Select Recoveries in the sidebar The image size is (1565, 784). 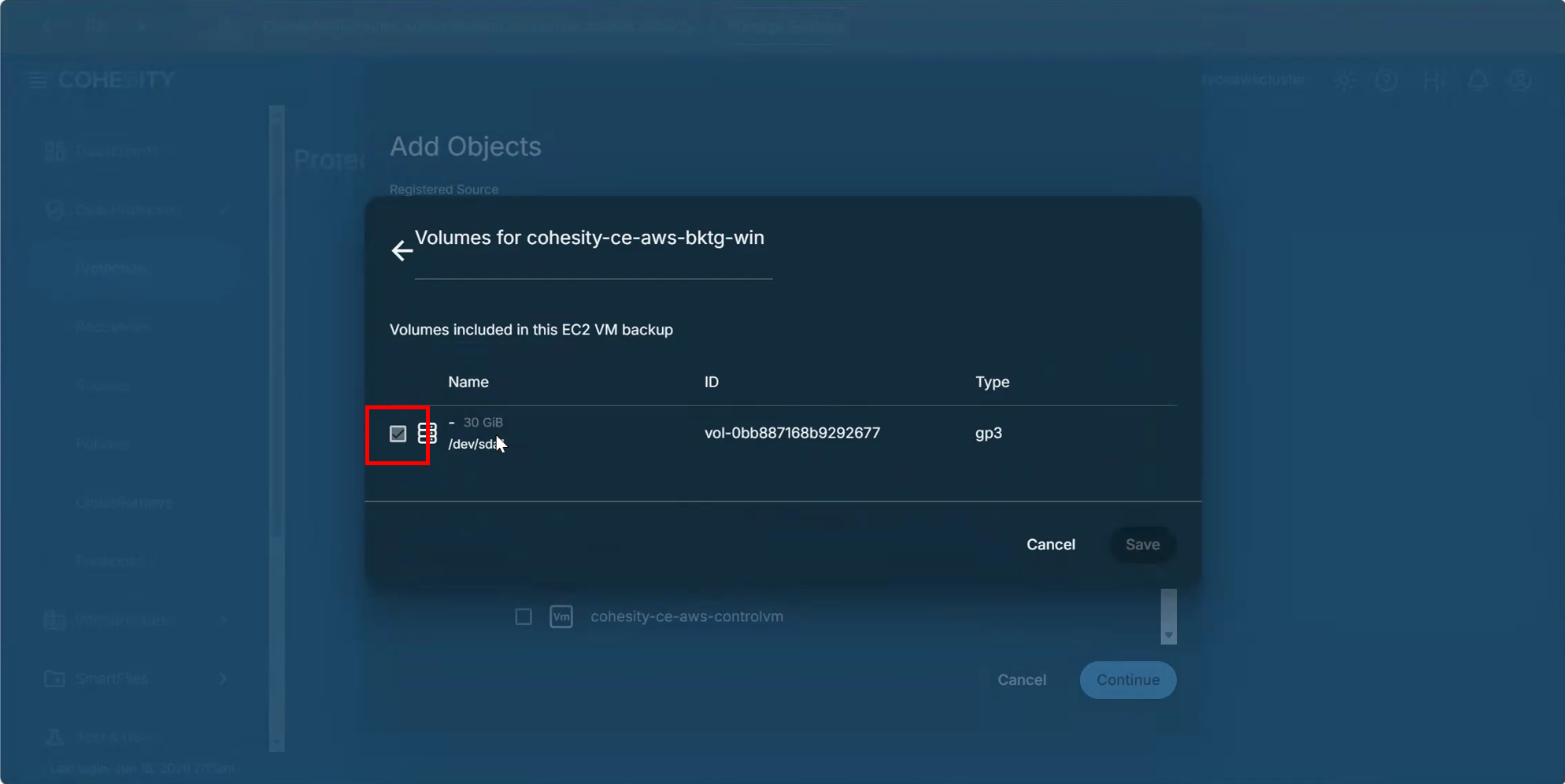(x=113, y=327)
